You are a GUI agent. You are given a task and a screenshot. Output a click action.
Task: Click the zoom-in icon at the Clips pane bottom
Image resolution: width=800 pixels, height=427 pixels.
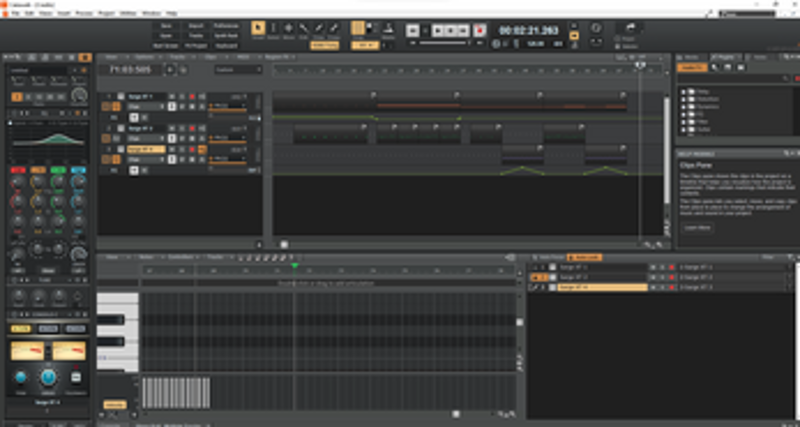(660, 245)
